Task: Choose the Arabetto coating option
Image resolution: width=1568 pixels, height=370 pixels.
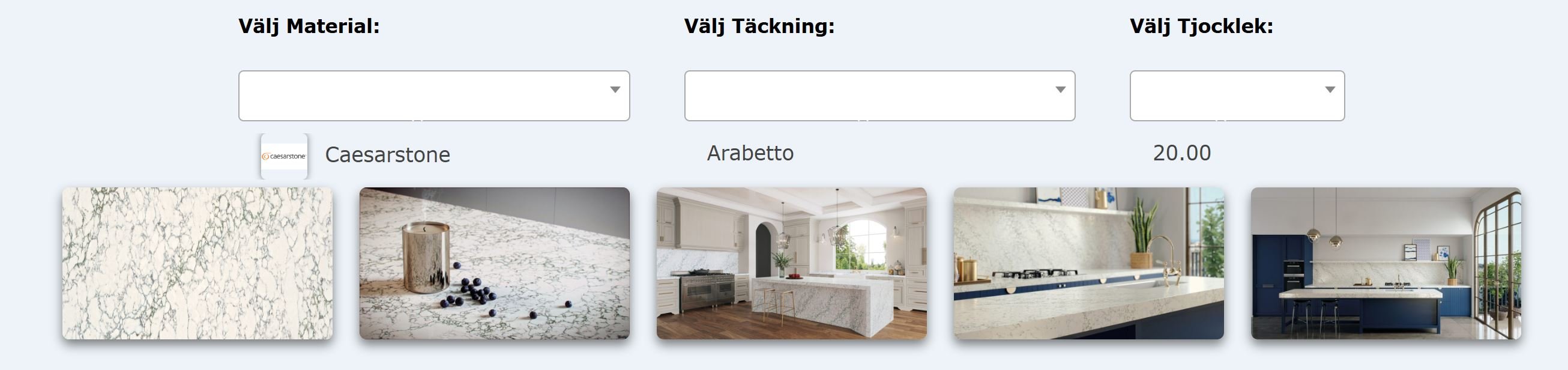Action: (750, 153)
